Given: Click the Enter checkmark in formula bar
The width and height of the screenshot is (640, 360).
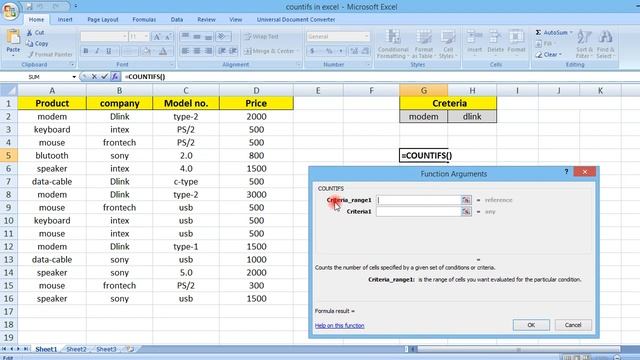Looking at the screenshot, I should coord(104,76).
